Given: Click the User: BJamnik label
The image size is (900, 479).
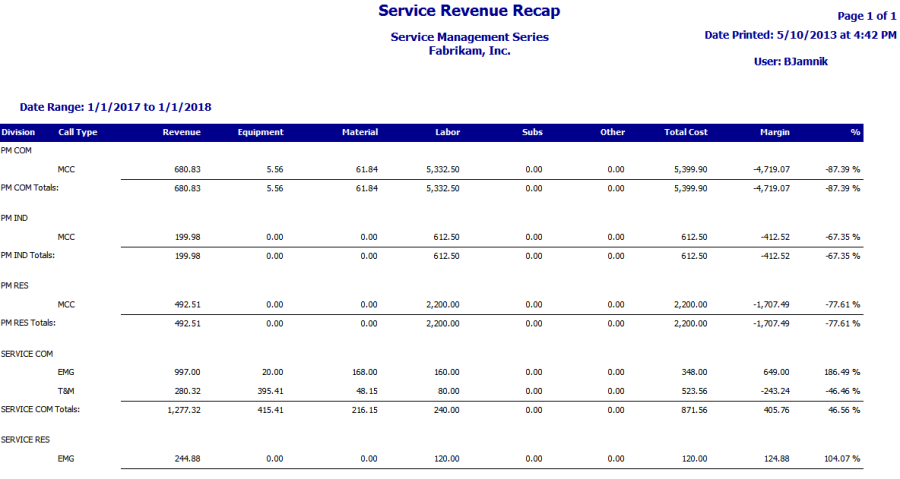Looking at the screenshot, I should 790,61.
